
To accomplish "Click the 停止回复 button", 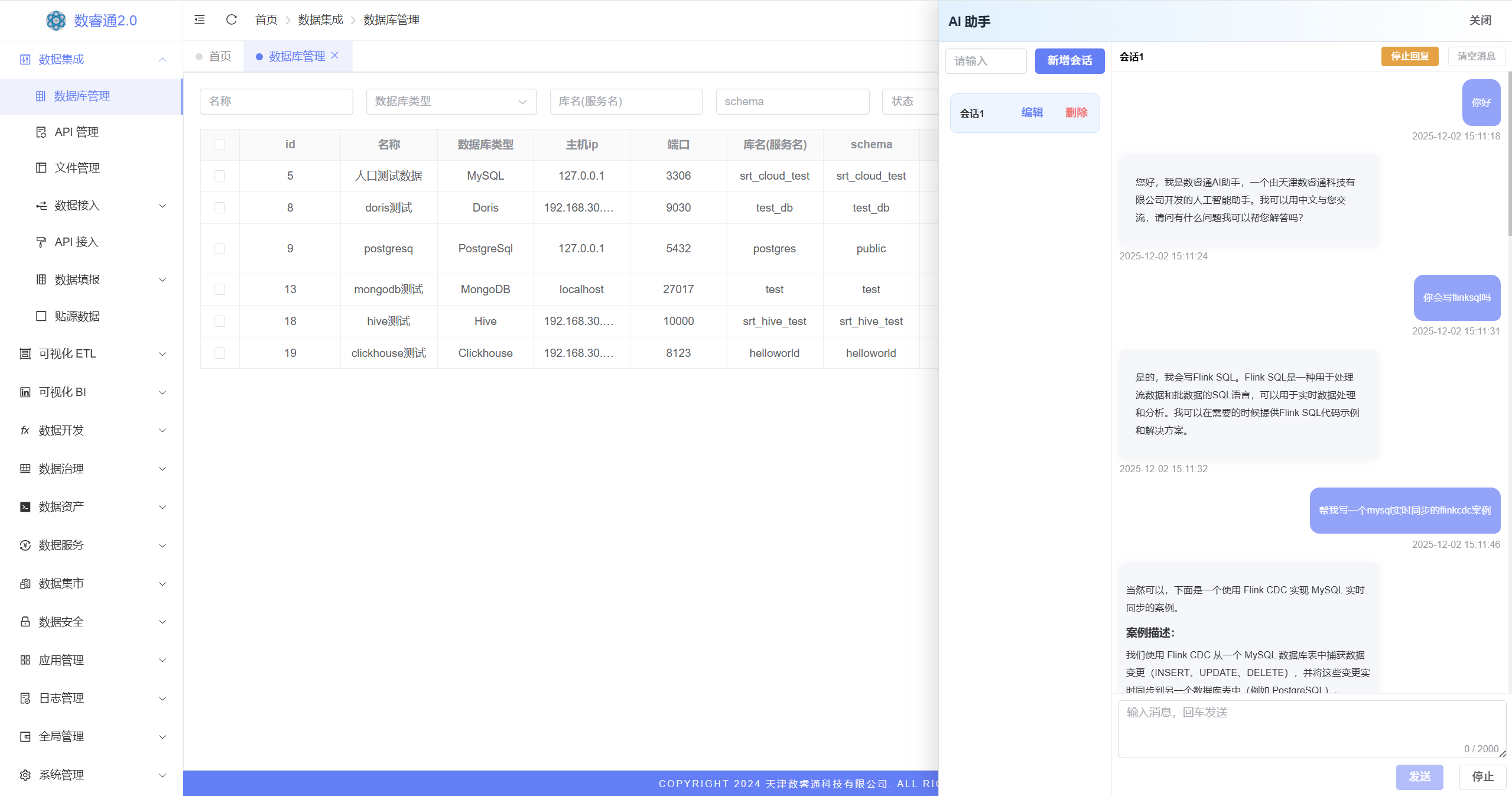I will pyautogui.click(x=1409, y=56).
